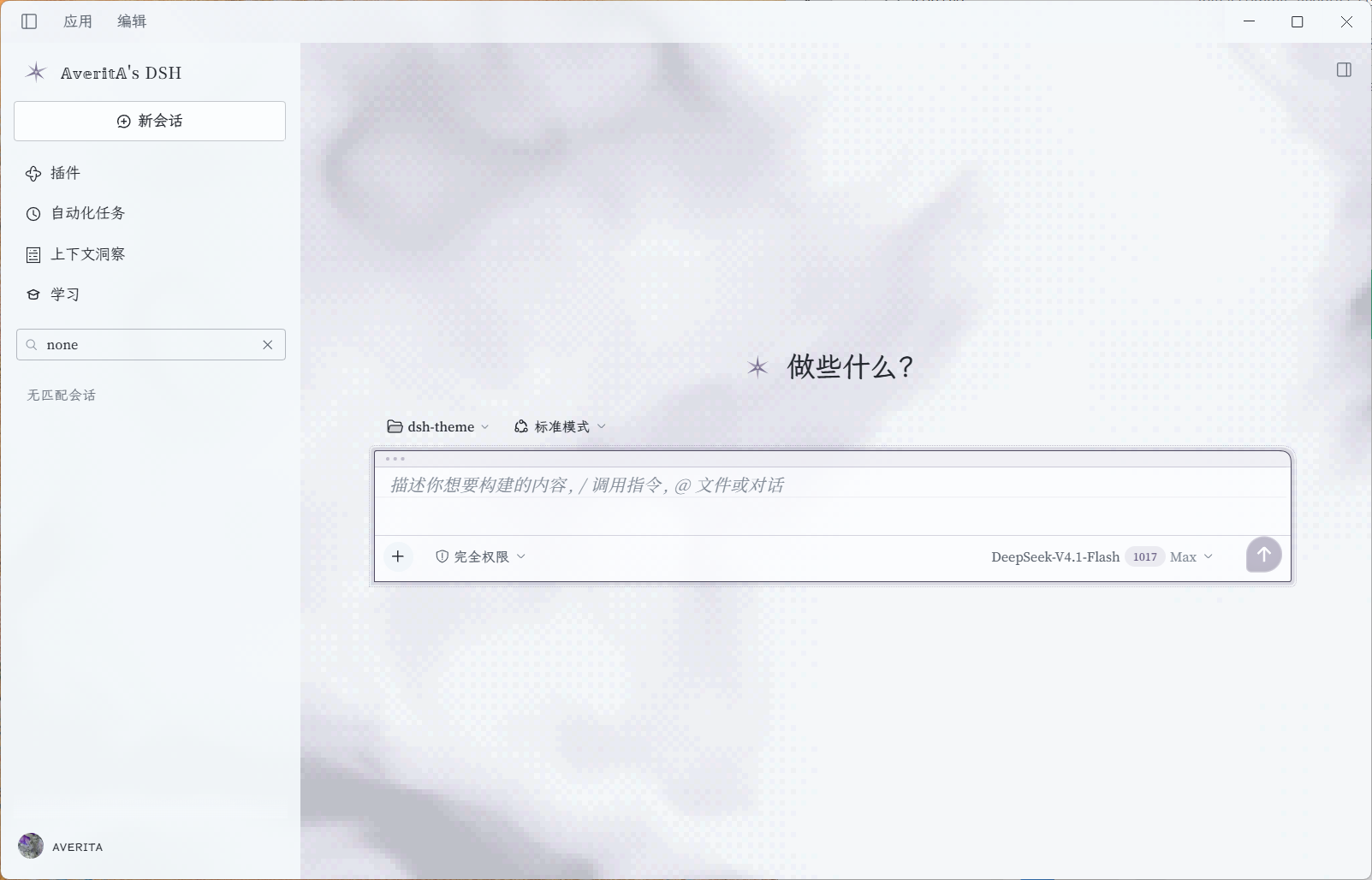
Task: Maximize the application window
Action: pos(1298,21)
